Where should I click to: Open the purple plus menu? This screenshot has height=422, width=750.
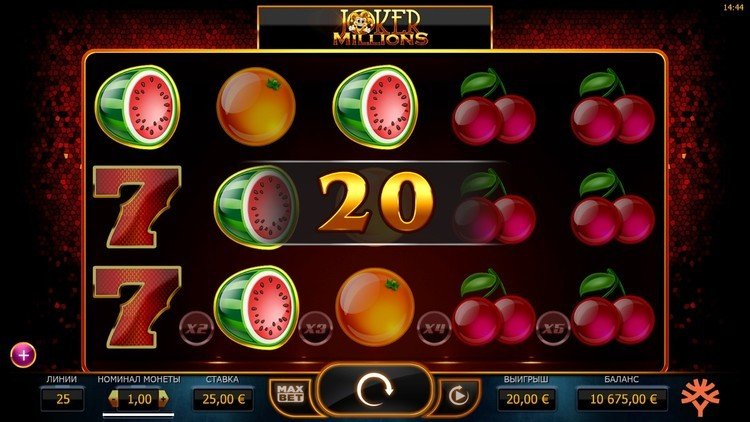point(23,355)
